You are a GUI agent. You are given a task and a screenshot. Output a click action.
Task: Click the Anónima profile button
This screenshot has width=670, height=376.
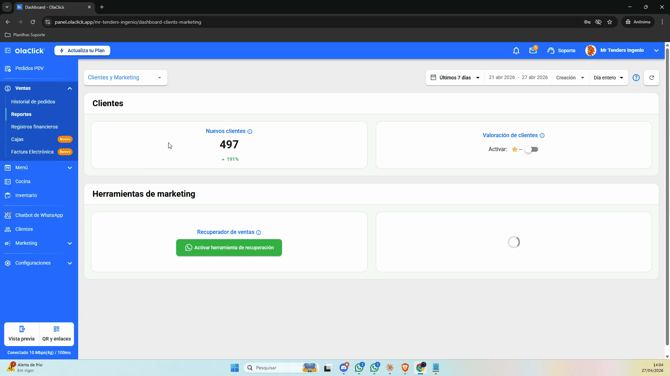pyautogui.click(x=638, y=22)
